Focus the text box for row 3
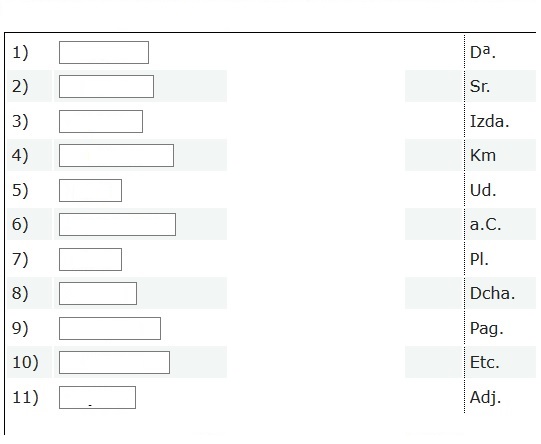The width and height of the screenshot is (541, 444). click(x=101, y=121)
